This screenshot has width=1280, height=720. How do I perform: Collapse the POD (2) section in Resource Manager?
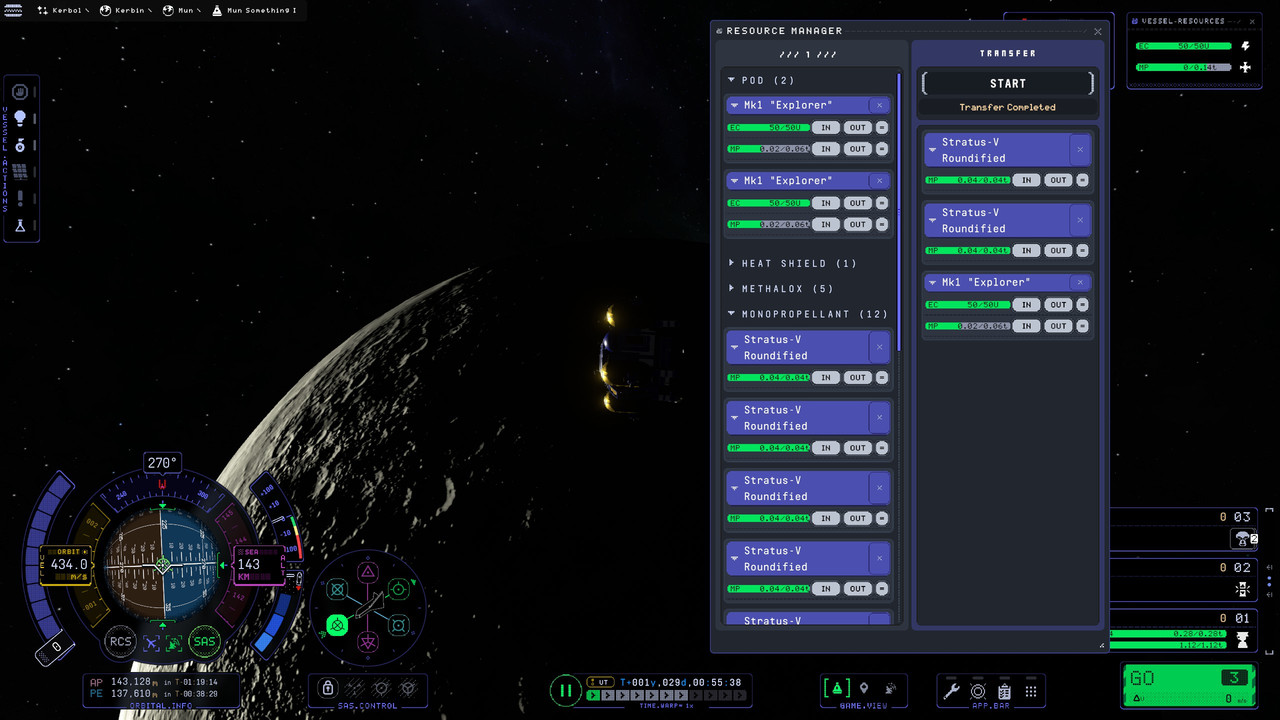click(731, 80)
